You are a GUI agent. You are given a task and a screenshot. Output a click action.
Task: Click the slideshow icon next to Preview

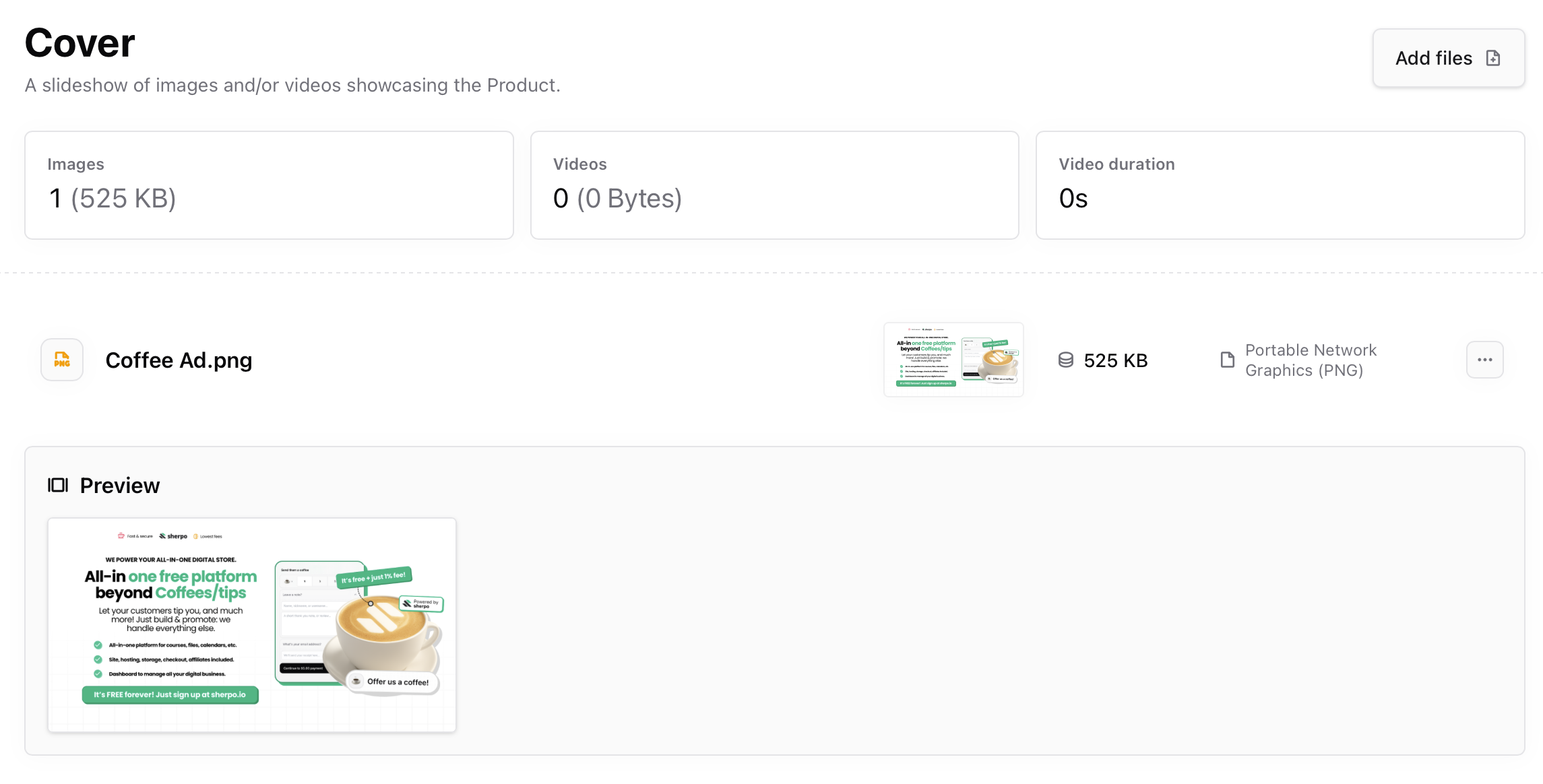coord(58,485)
